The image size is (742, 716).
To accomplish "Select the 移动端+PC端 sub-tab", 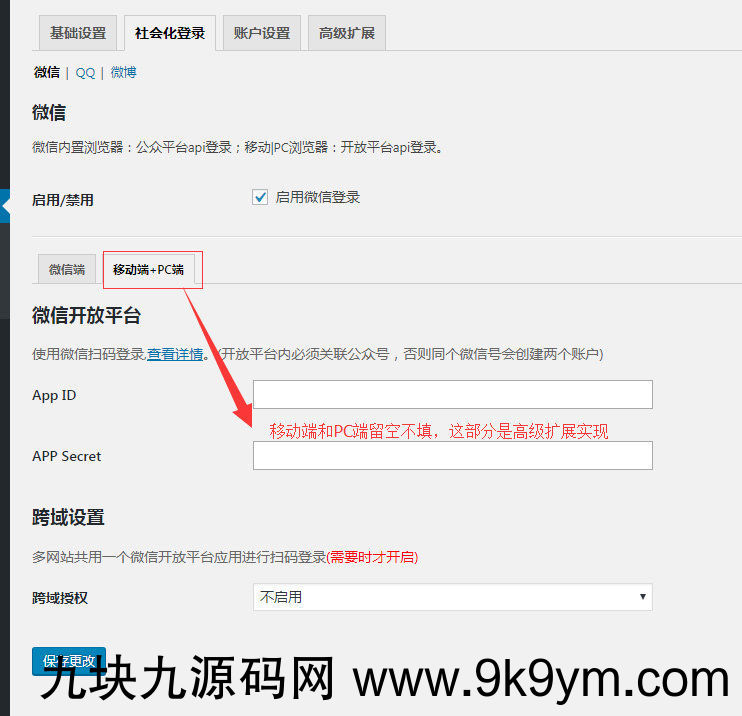I will [149, 269].
